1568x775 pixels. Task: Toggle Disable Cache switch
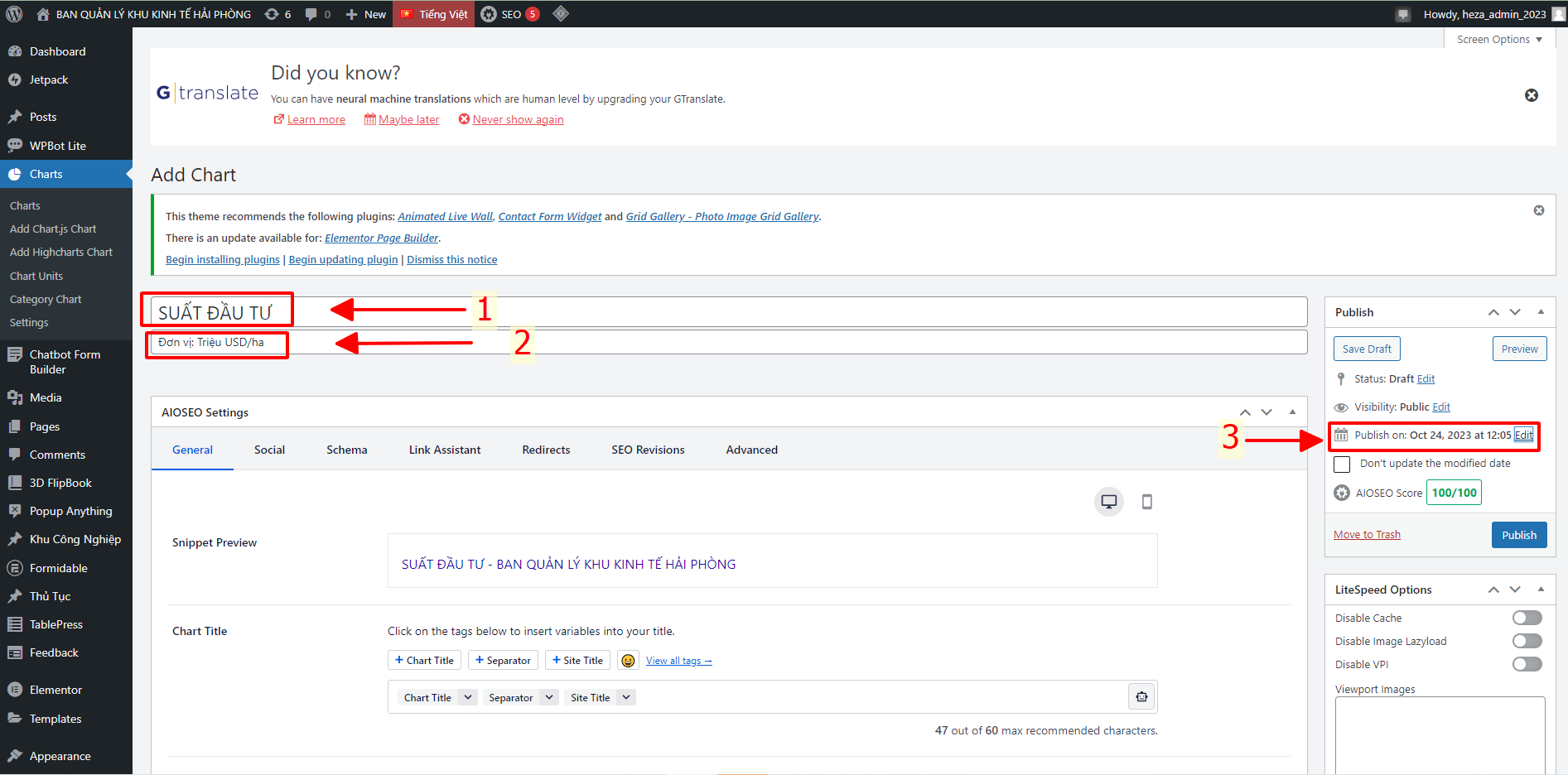(1527, 618)
